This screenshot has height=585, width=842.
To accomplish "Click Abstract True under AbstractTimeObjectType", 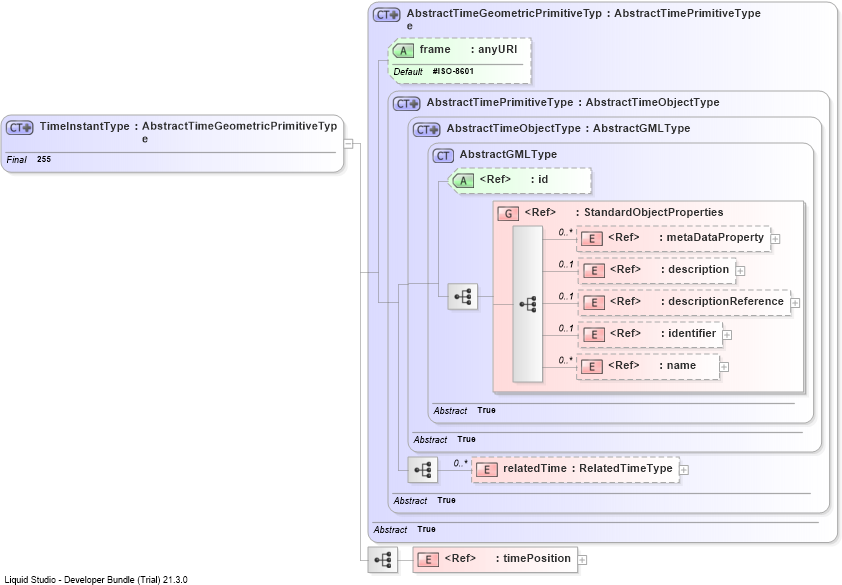I will click(x=445, y=439).
